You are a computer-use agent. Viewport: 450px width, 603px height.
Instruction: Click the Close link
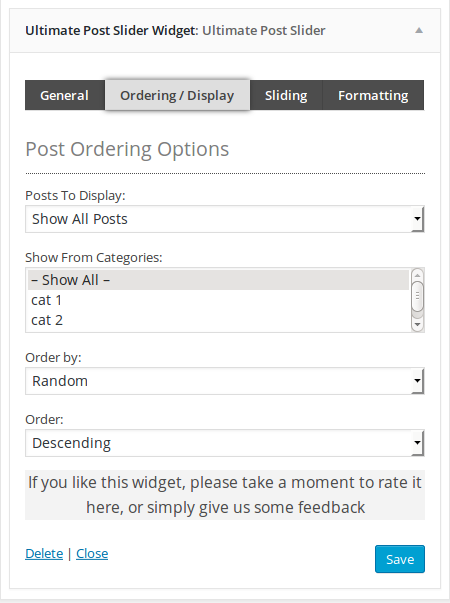pos(92,553)
